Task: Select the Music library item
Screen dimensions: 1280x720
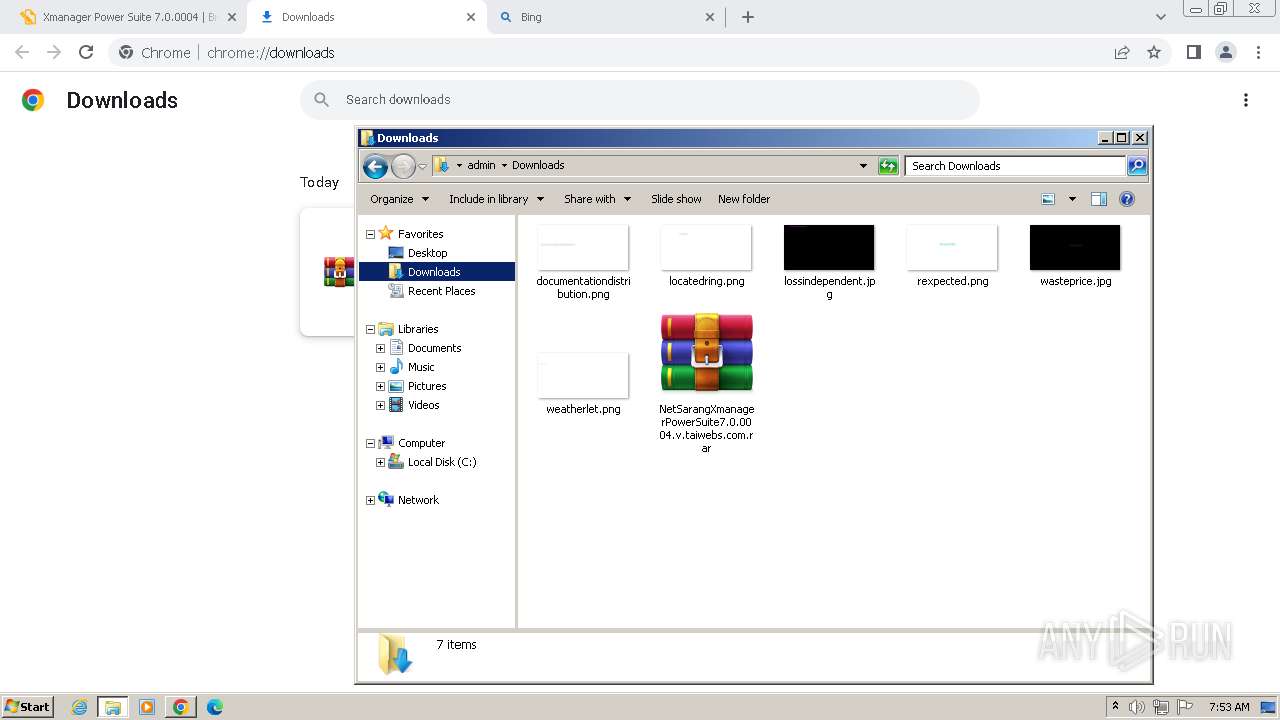Action: pos(421,367)
